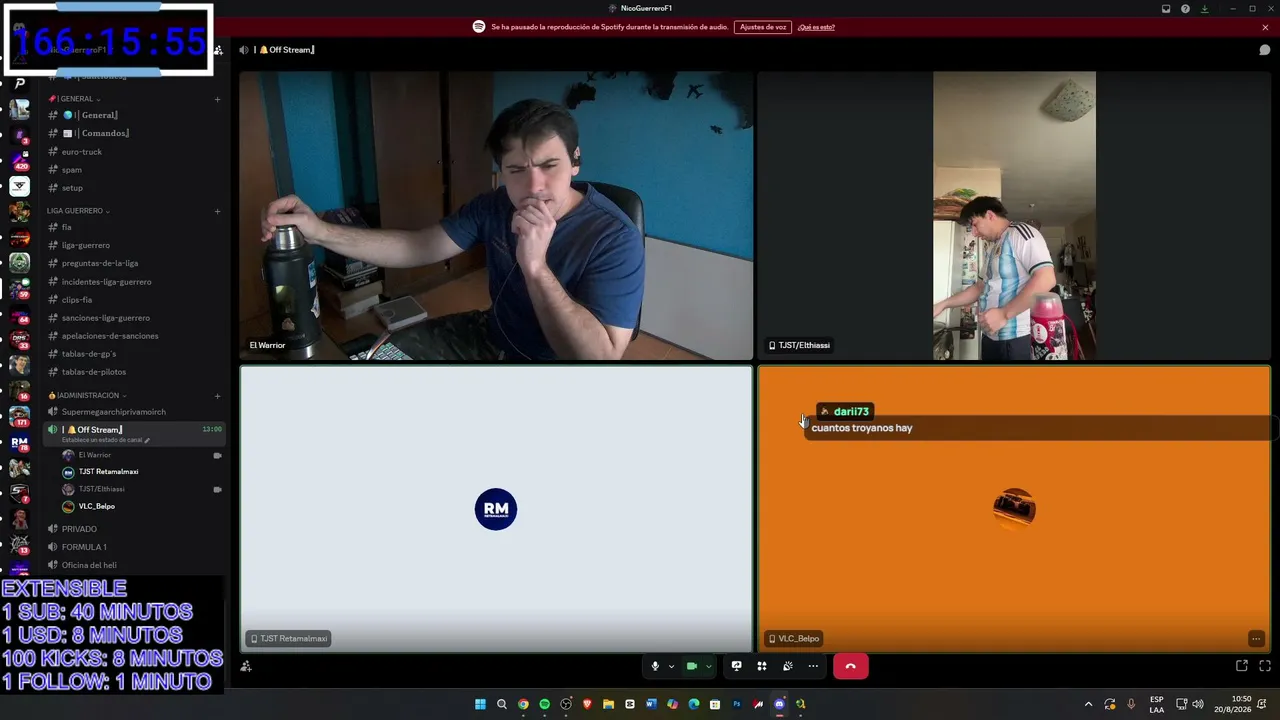Open Brave browser from the taskbar

587,704
